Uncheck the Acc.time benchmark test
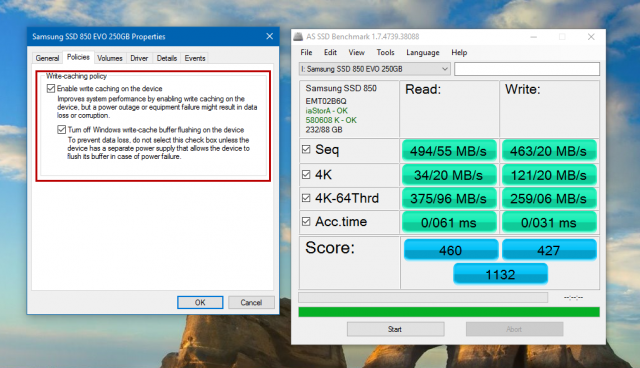640x368 pixels. tap(306, 222)
